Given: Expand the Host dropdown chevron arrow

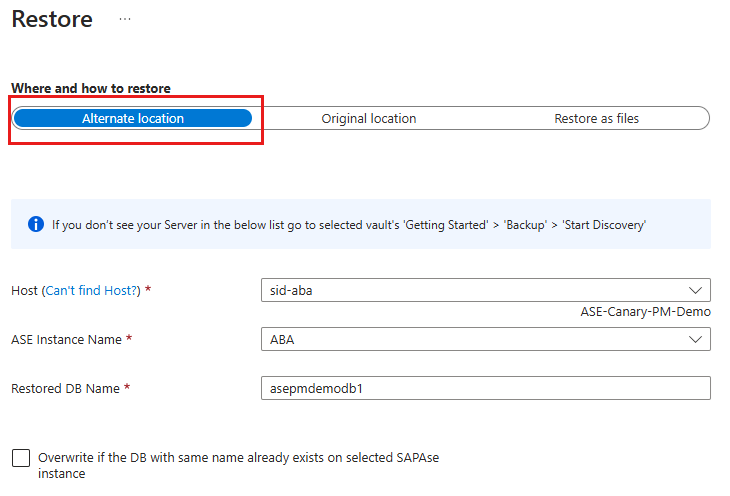Looking at the screenshot, I should 695,290.
